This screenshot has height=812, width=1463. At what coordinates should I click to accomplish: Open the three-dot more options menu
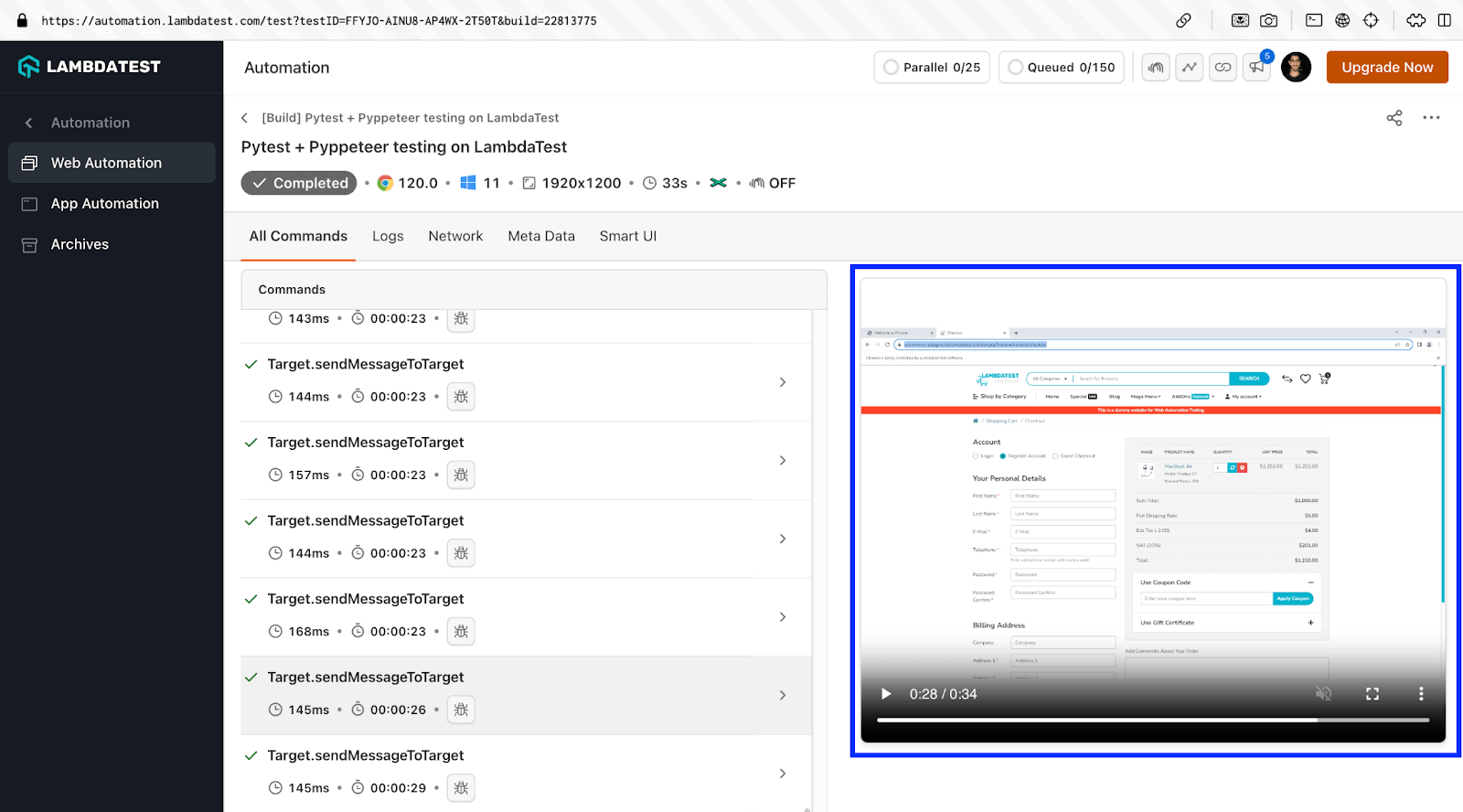tap(1431, 118)
